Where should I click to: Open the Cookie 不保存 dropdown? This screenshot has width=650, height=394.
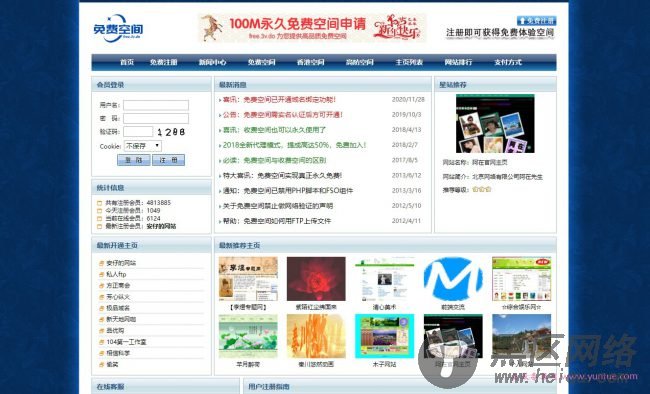pyautogui.click(x=143, y=146)
